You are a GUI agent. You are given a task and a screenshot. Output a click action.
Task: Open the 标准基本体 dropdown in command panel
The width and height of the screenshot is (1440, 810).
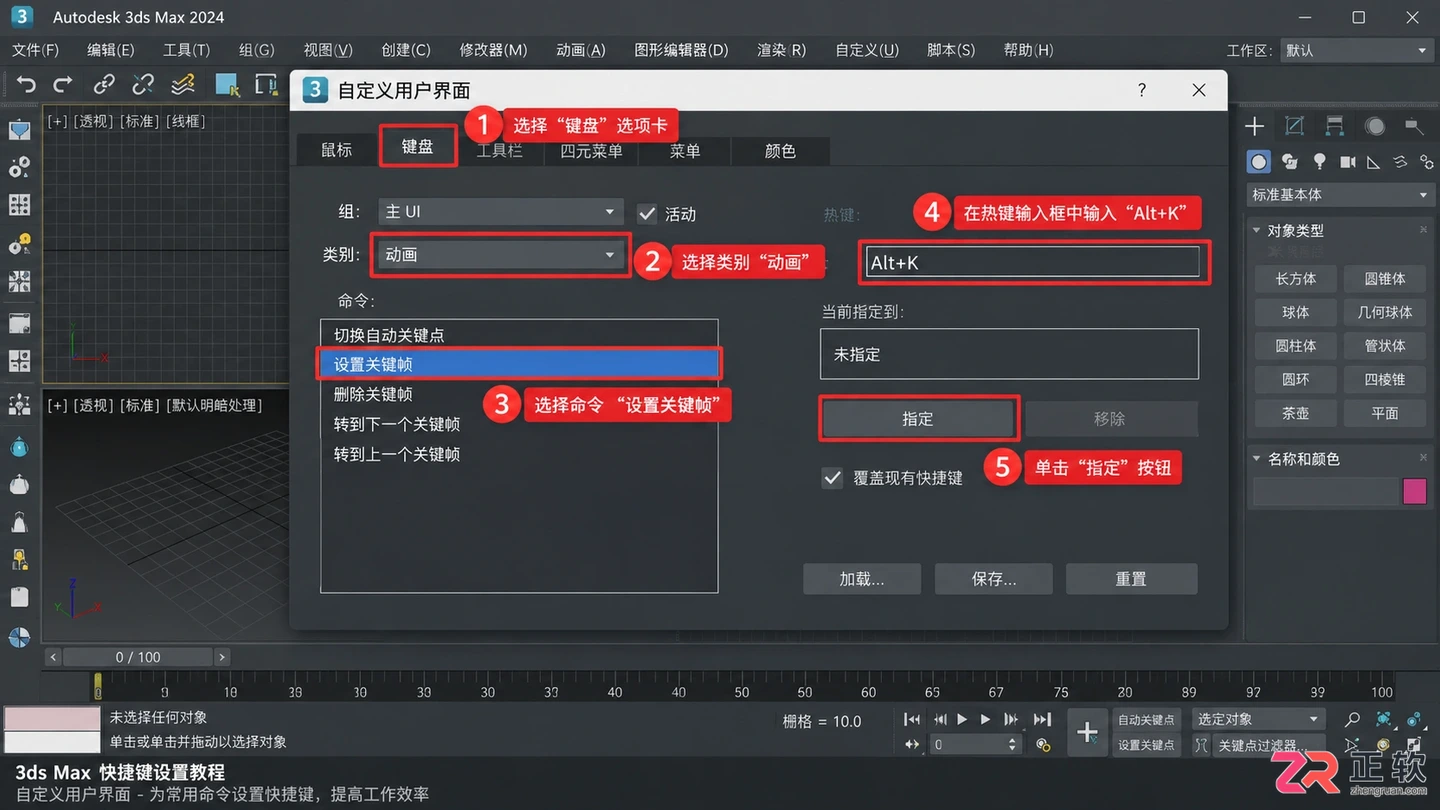[1340, 195]
